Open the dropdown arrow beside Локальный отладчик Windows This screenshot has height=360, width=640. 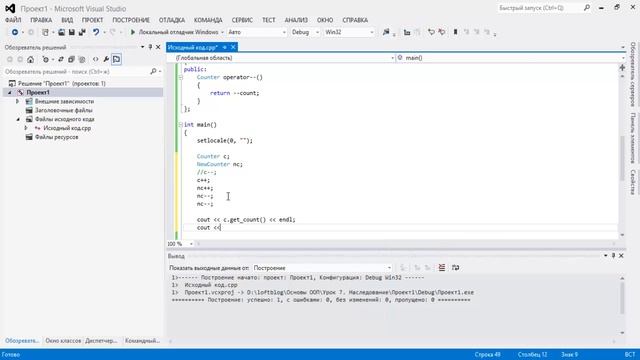pyautogui.click(x=222, y=32)
